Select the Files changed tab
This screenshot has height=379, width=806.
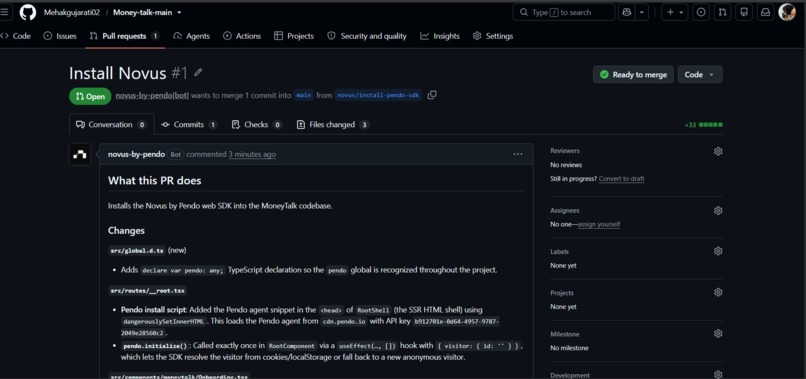[333, 124]
